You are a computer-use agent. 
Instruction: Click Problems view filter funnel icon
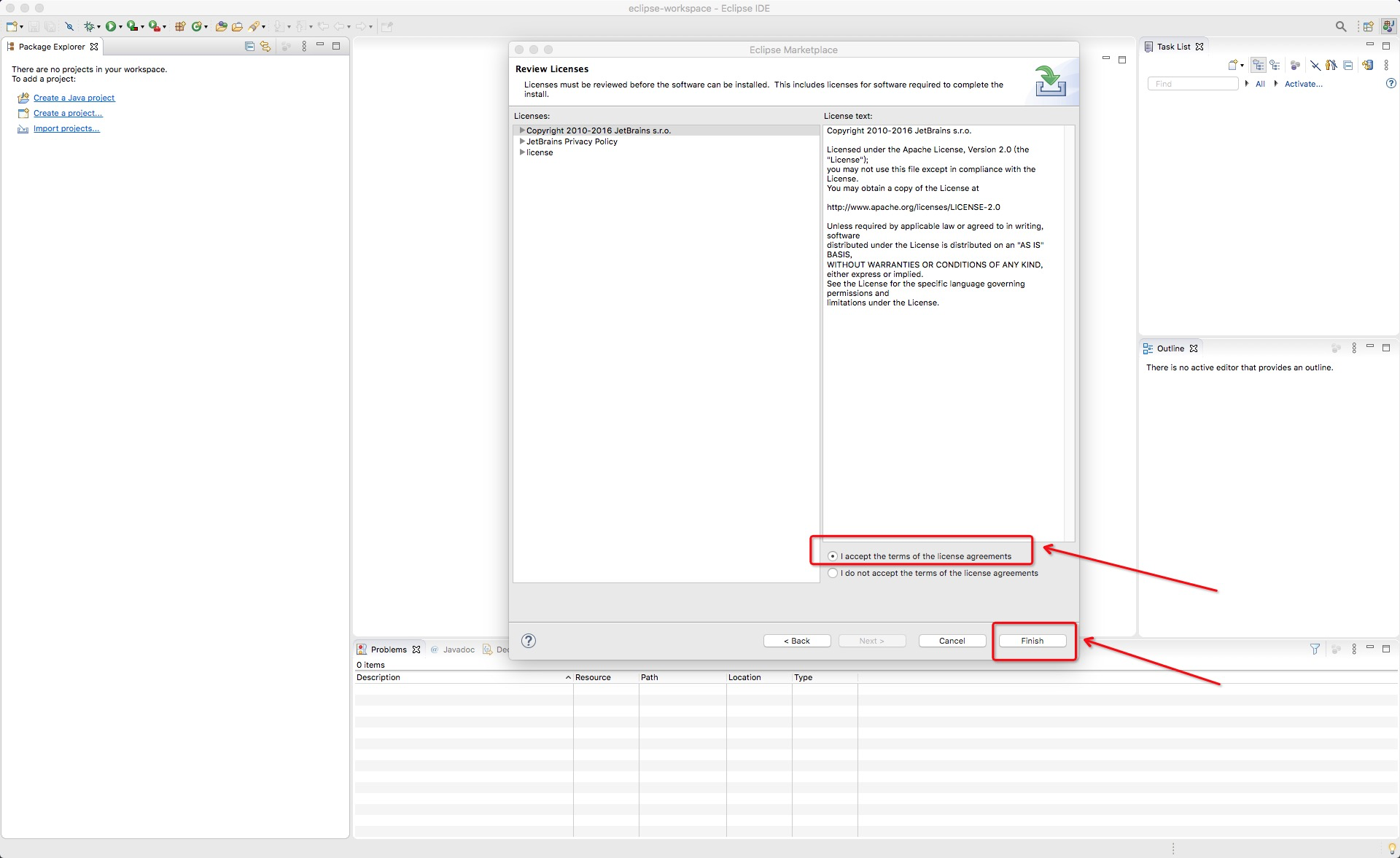[1315, 649]
